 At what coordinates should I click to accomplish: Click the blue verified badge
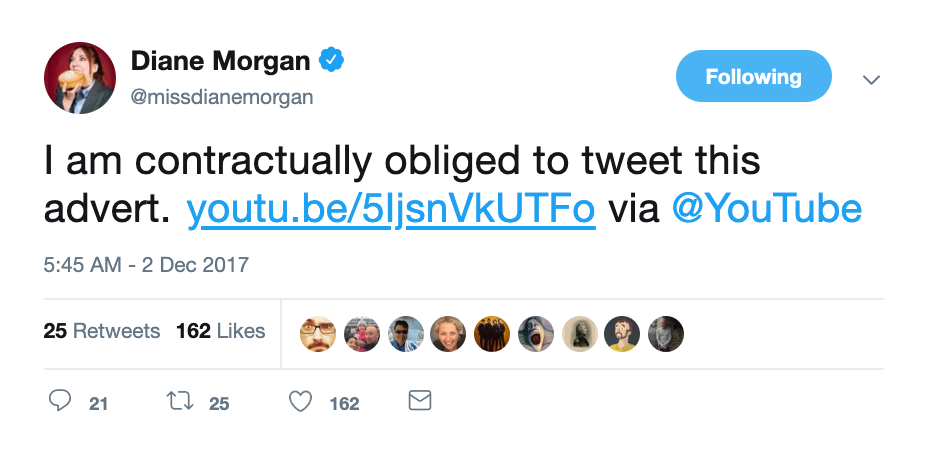(331, 61)
